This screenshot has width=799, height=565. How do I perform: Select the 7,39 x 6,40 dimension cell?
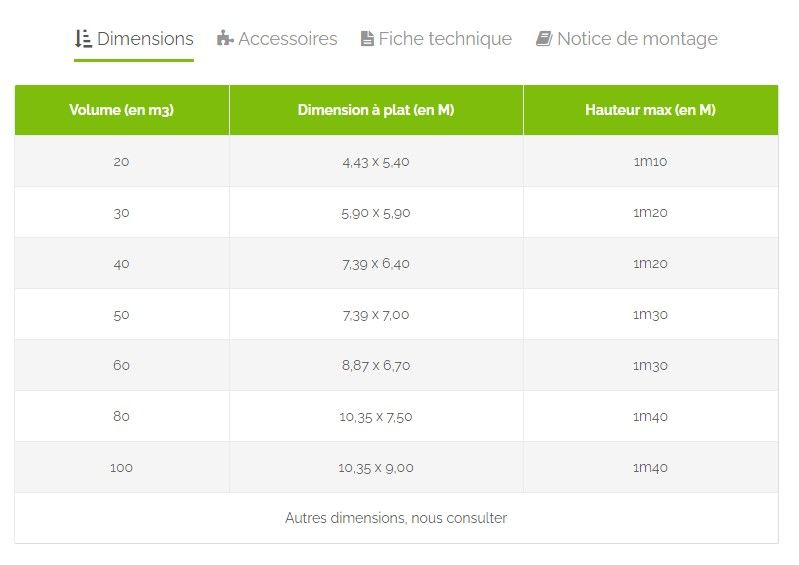(376, 263)
